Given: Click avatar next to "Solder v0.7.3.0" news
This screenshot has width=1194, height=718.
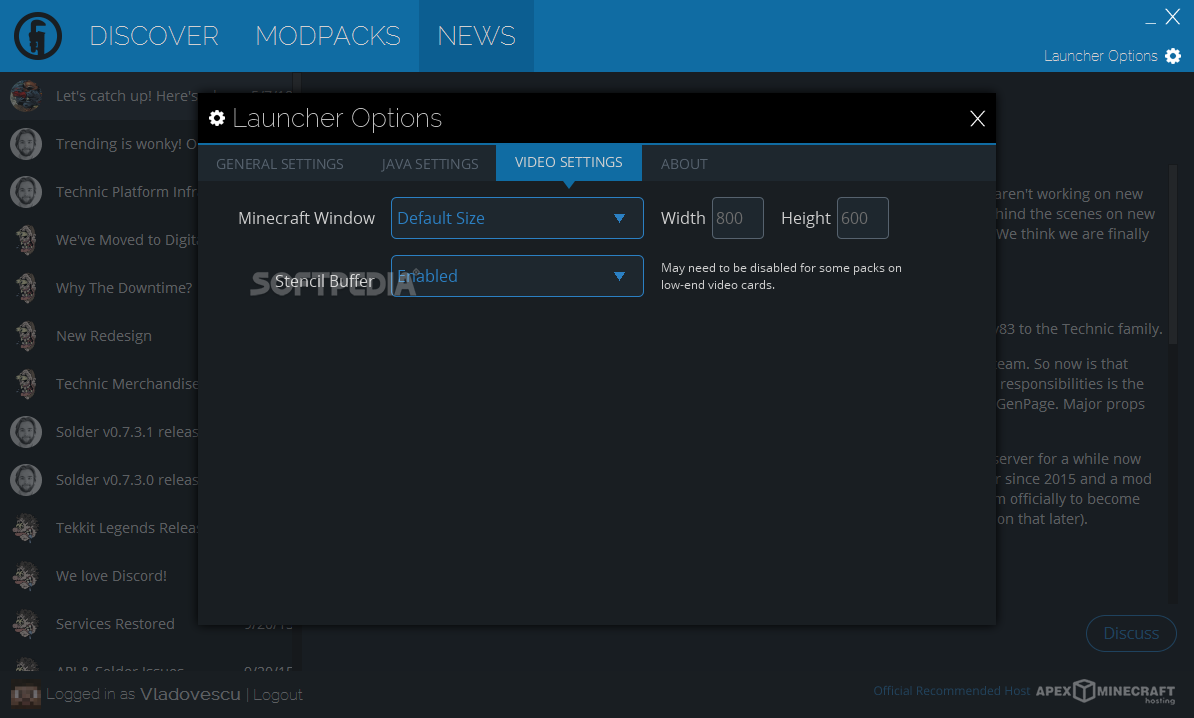Looking at the screenshot, I should pyautogui.click(x=26, y=480).
